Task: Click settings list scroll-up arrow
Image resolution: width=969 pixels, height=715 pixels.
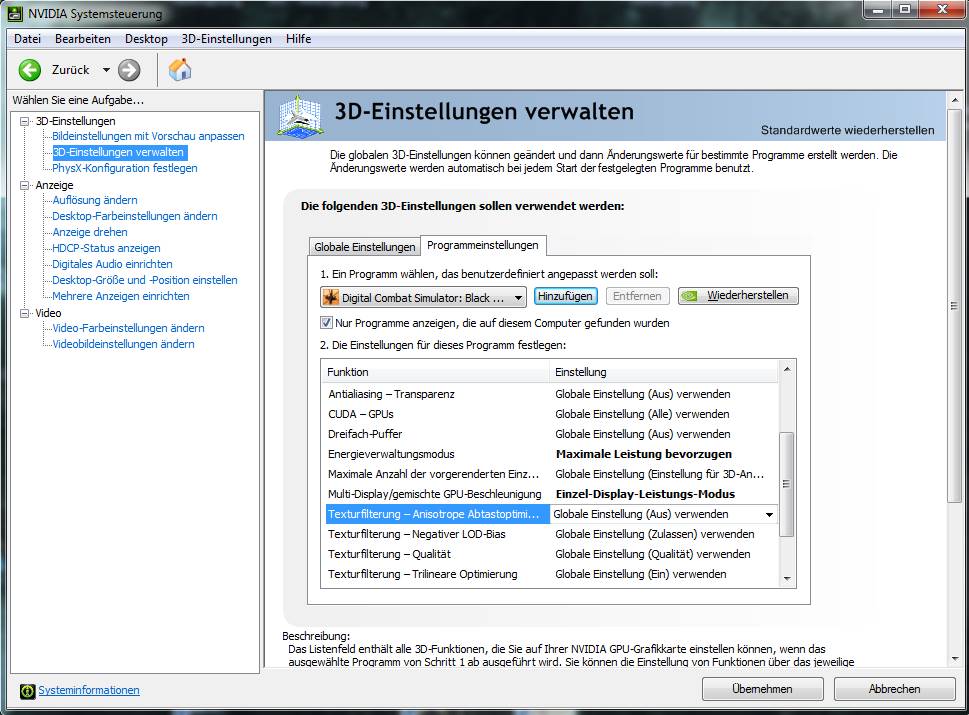Action: 787,369
